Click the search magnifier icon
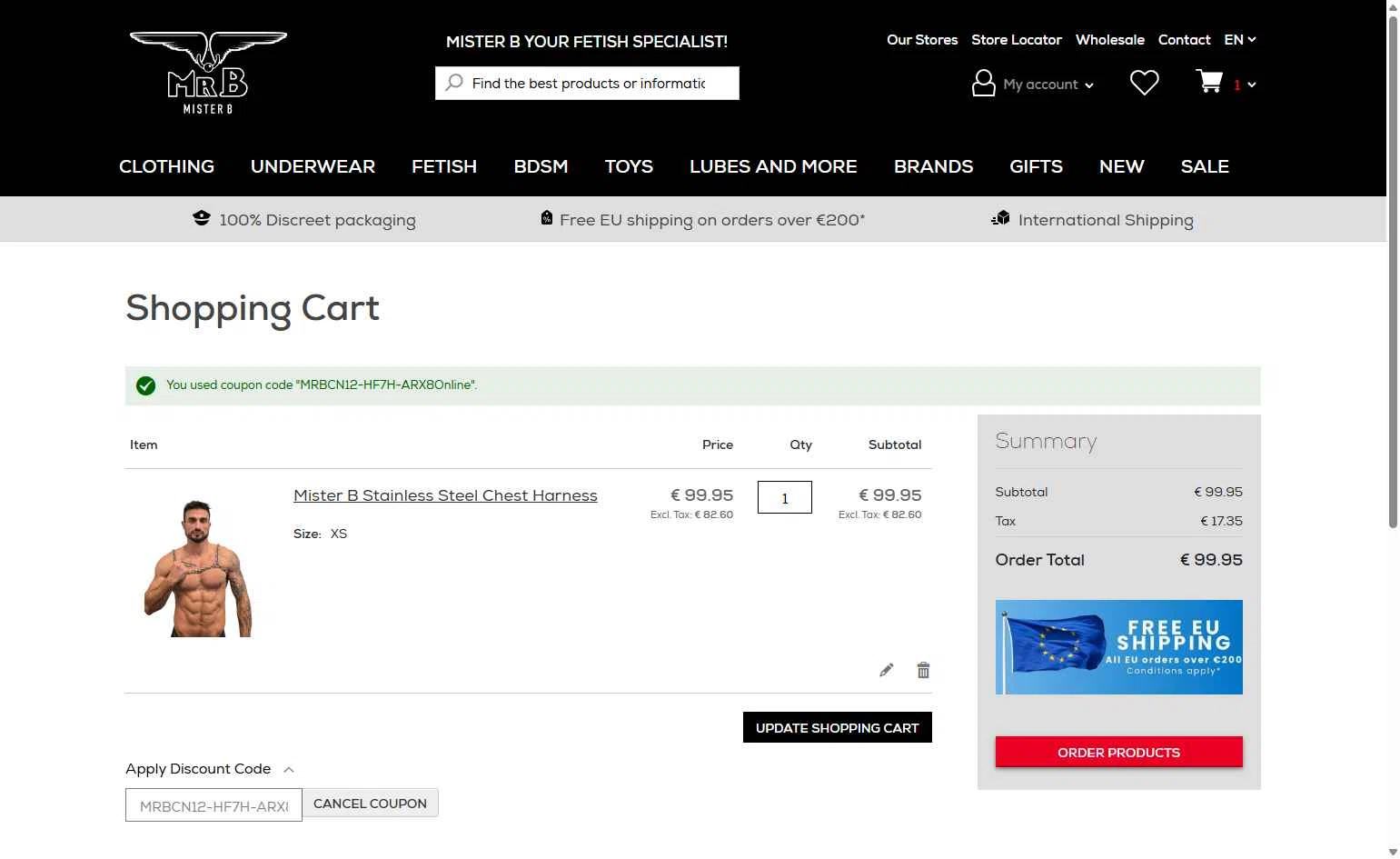Screen dimensions: 1400x859 coord(454,83)
